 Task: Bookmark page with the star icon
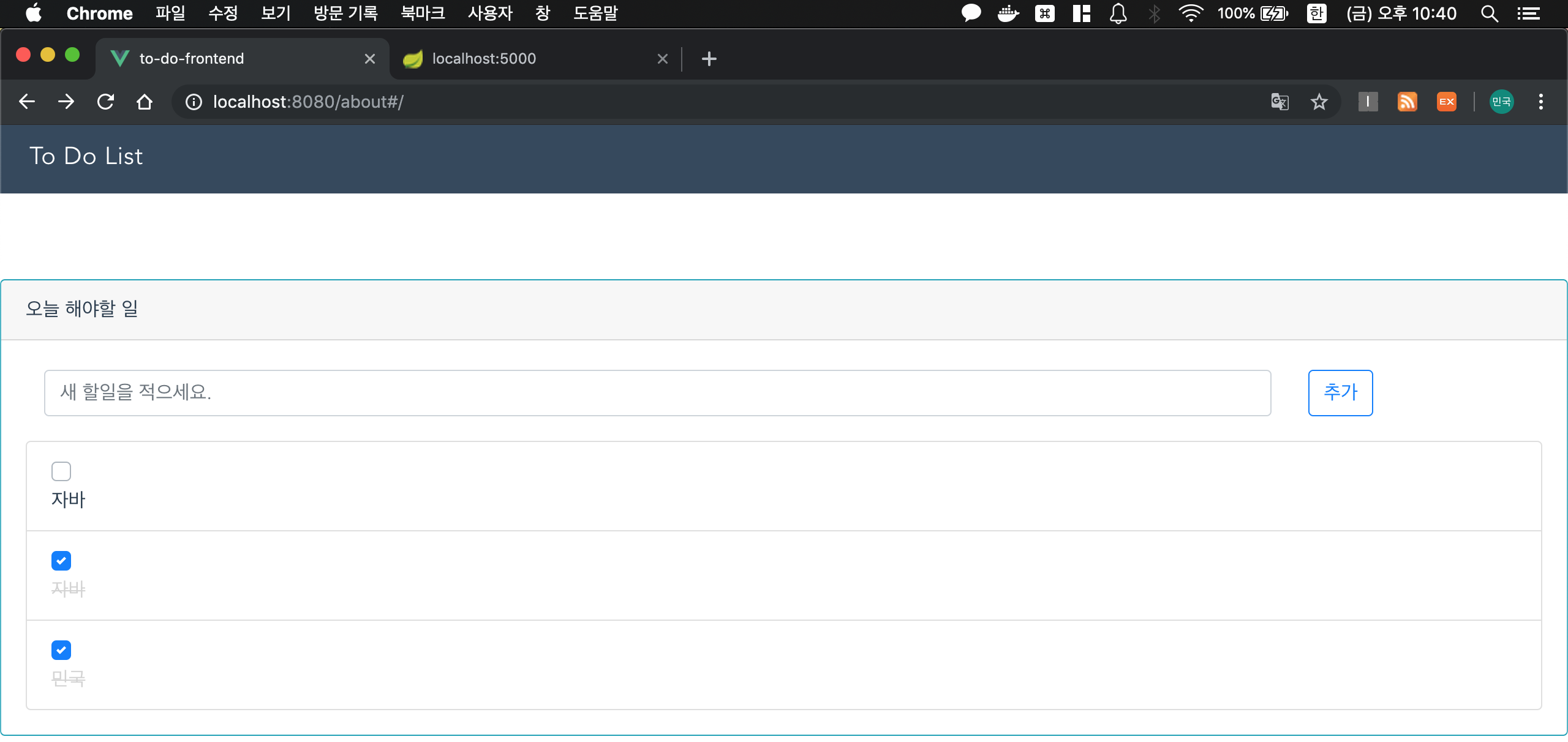(x=1319, y=102)
